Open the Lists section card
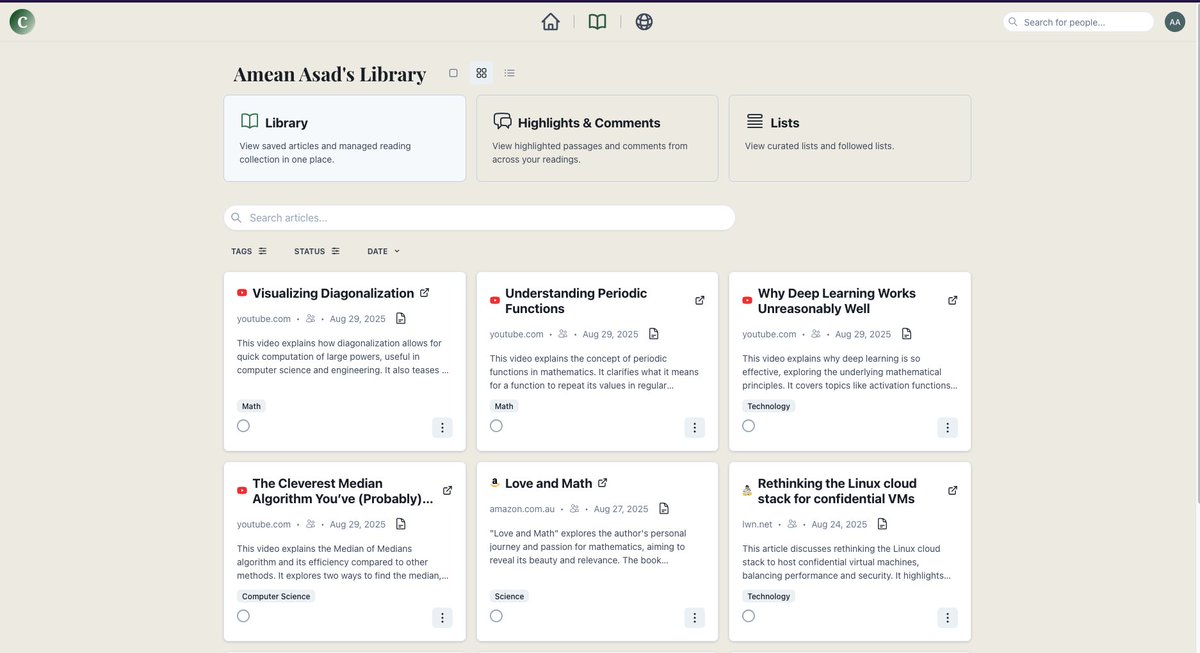Image resolution: width=1200 pixels, height=653 pixels. point(850,138)
